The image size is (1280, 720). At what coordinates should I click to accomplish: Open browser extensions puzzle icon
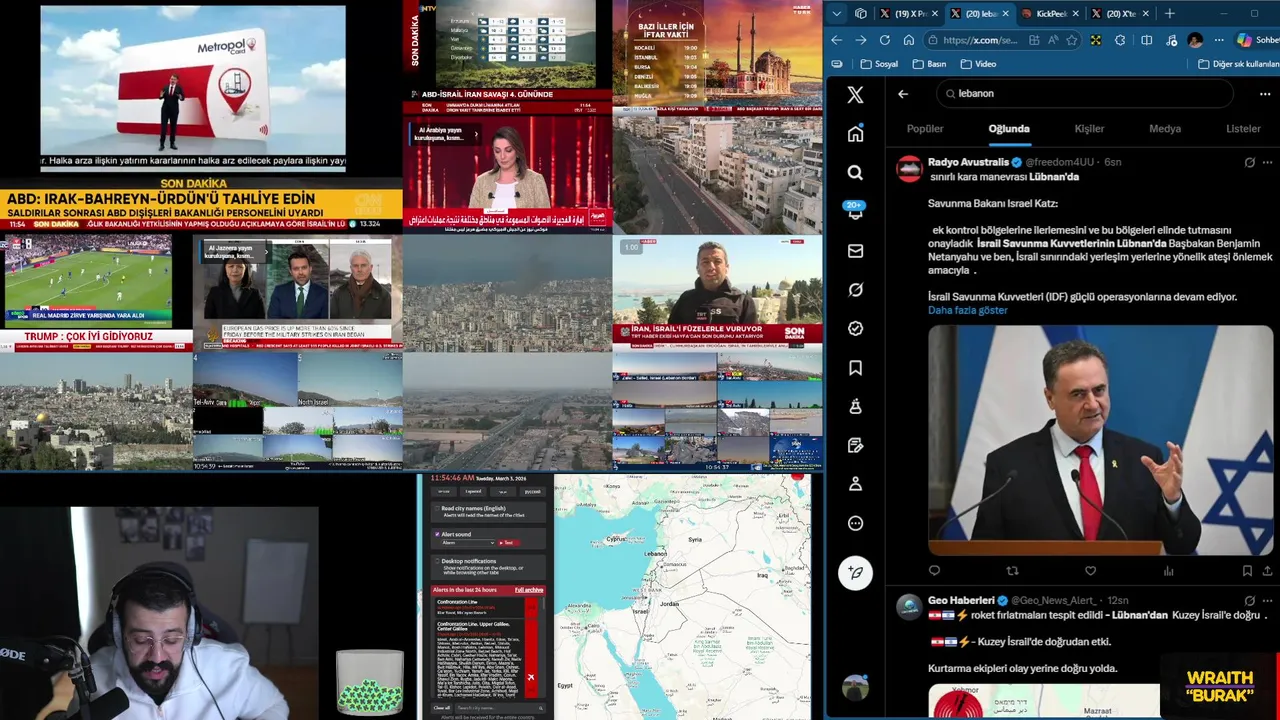(x=1120, y=40)
